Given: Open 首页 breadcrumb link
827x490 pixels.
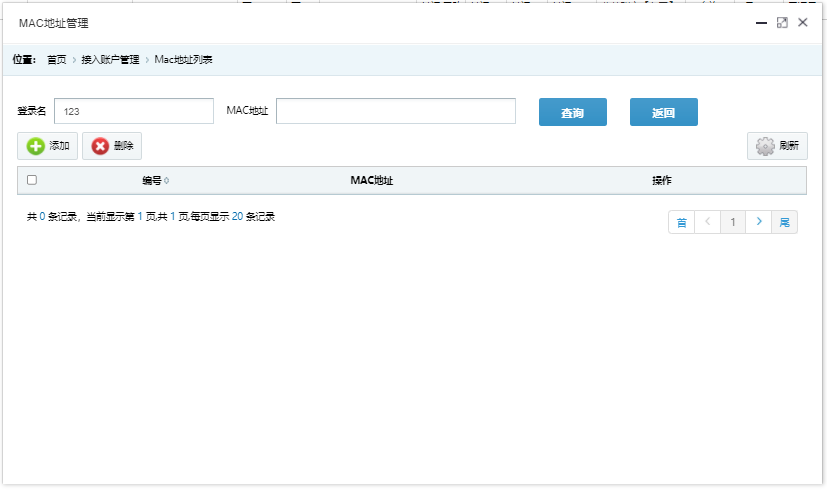Looking at the screenshot, I should (x=57, y=60).
